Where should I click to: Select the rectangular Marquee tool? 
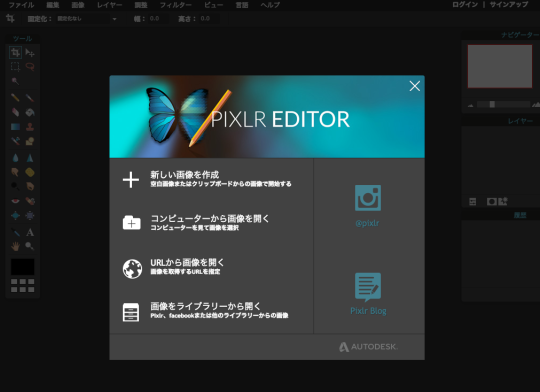(x=15, y=66)
